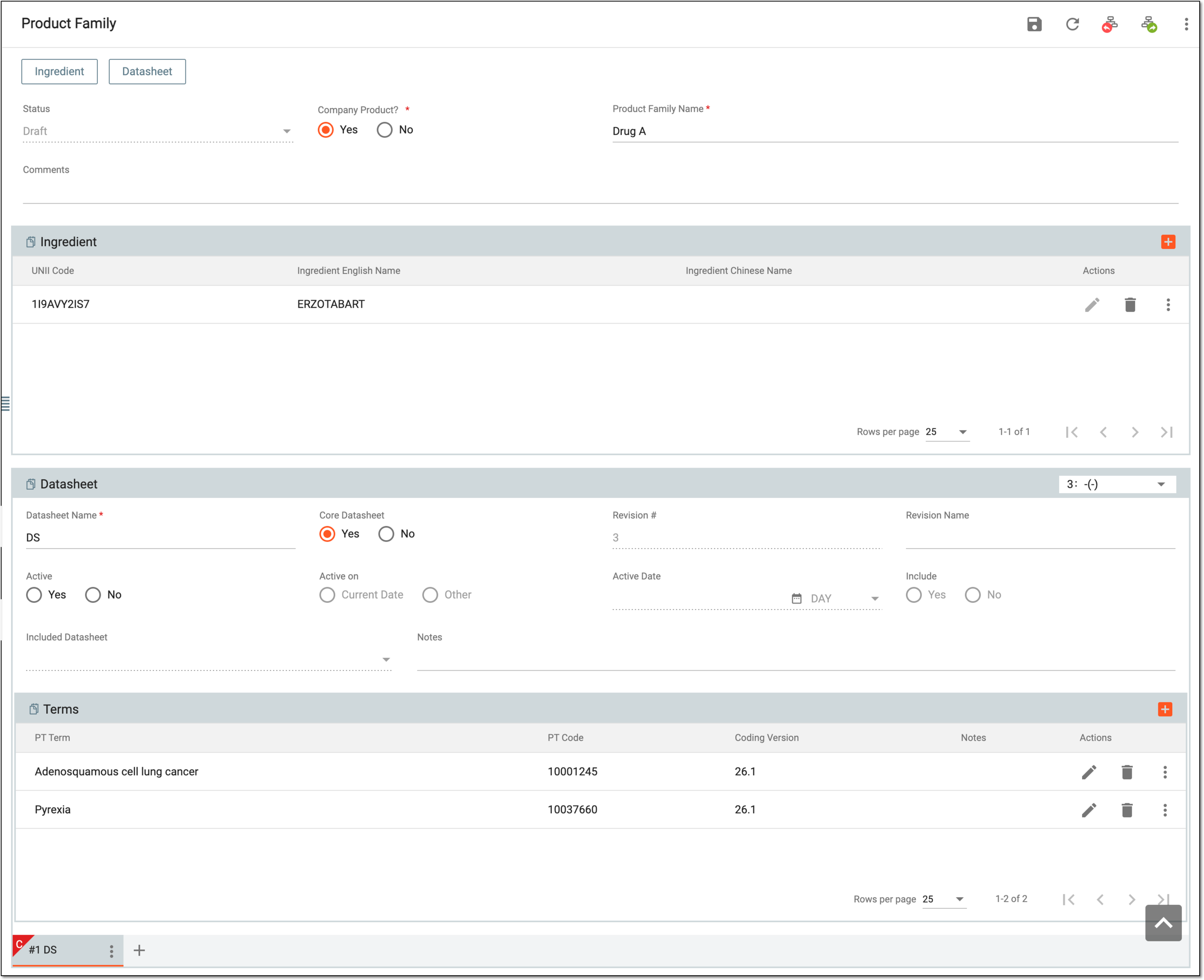1204x980 pixels.
Task: Delete the Pyrexia term row
Action: coord(1126,810)
